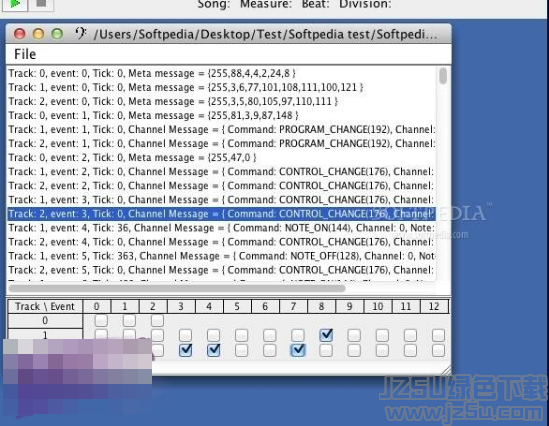Select row 'Track: 2, event: 0' meta message

[222, 101]
